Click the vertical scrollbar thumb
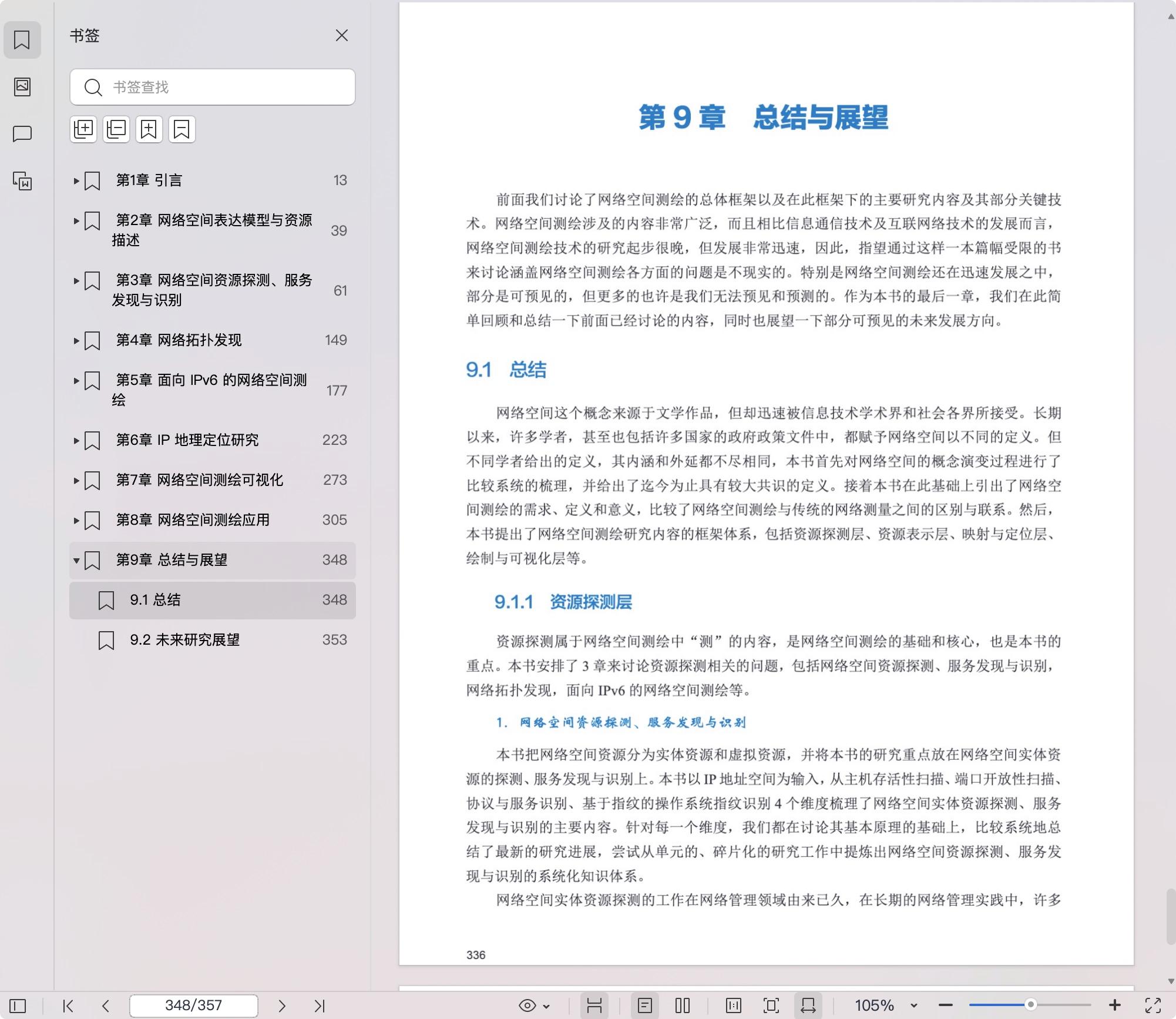 (1171, 917)
